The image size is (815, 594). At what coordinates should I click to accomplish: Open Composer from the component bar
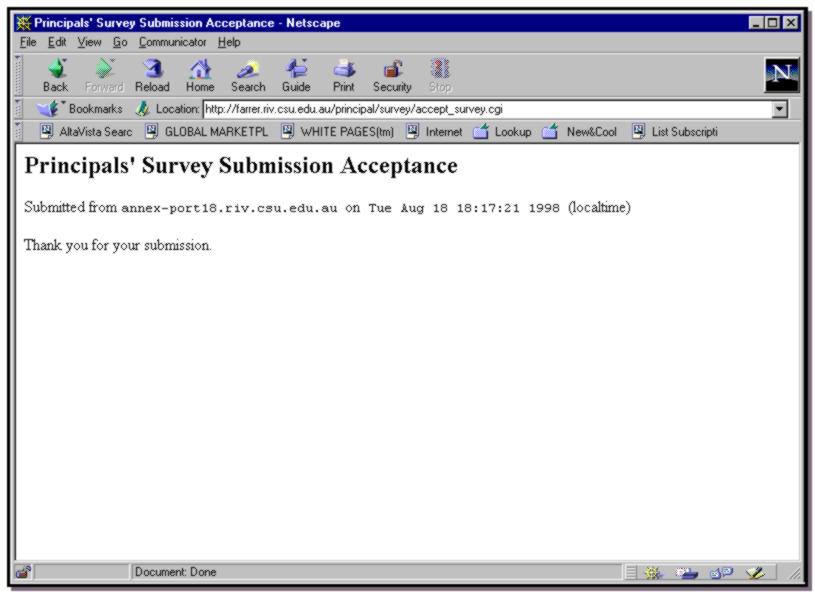pos(755,573)
